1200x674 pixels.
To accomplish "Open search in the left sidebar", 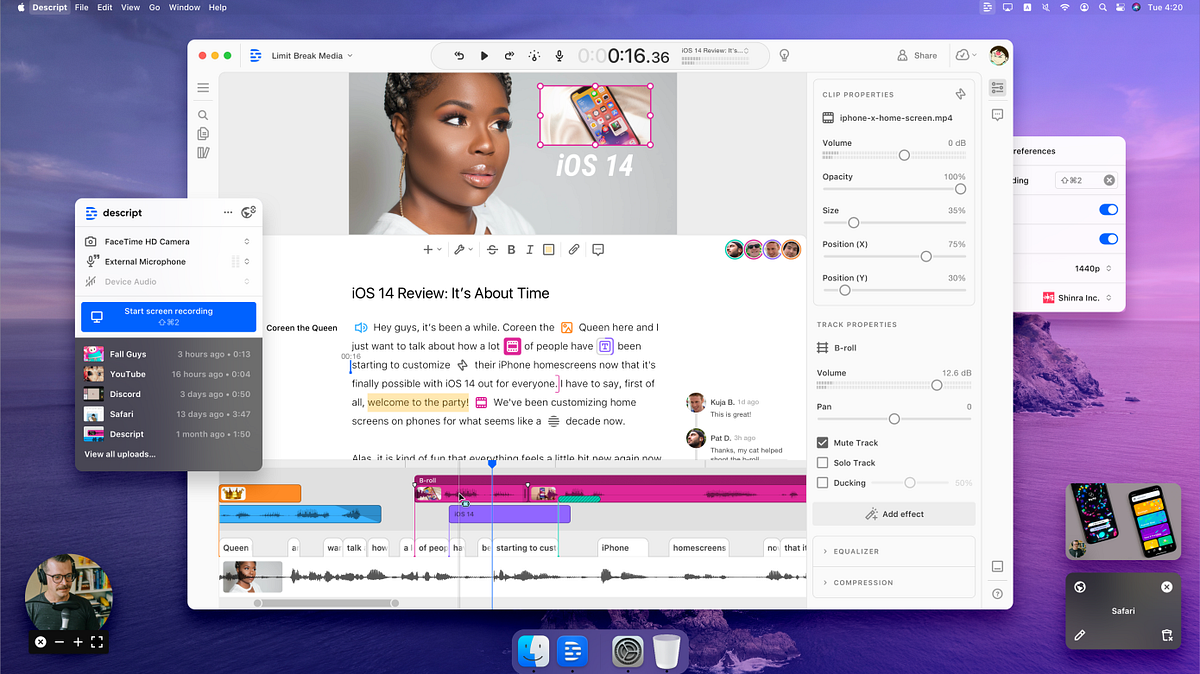I will 203,114.
